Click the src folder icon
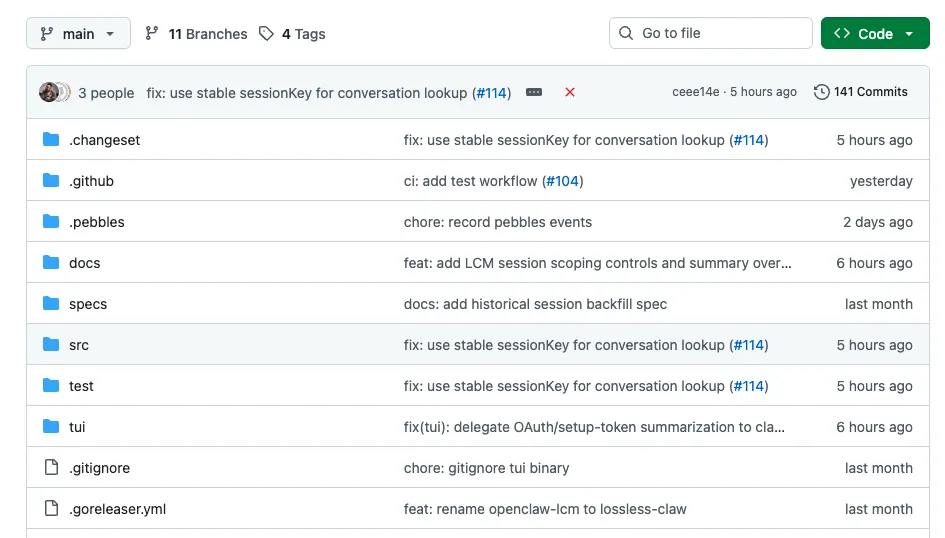This screenshot has height=538, width=945. (51, 345)
